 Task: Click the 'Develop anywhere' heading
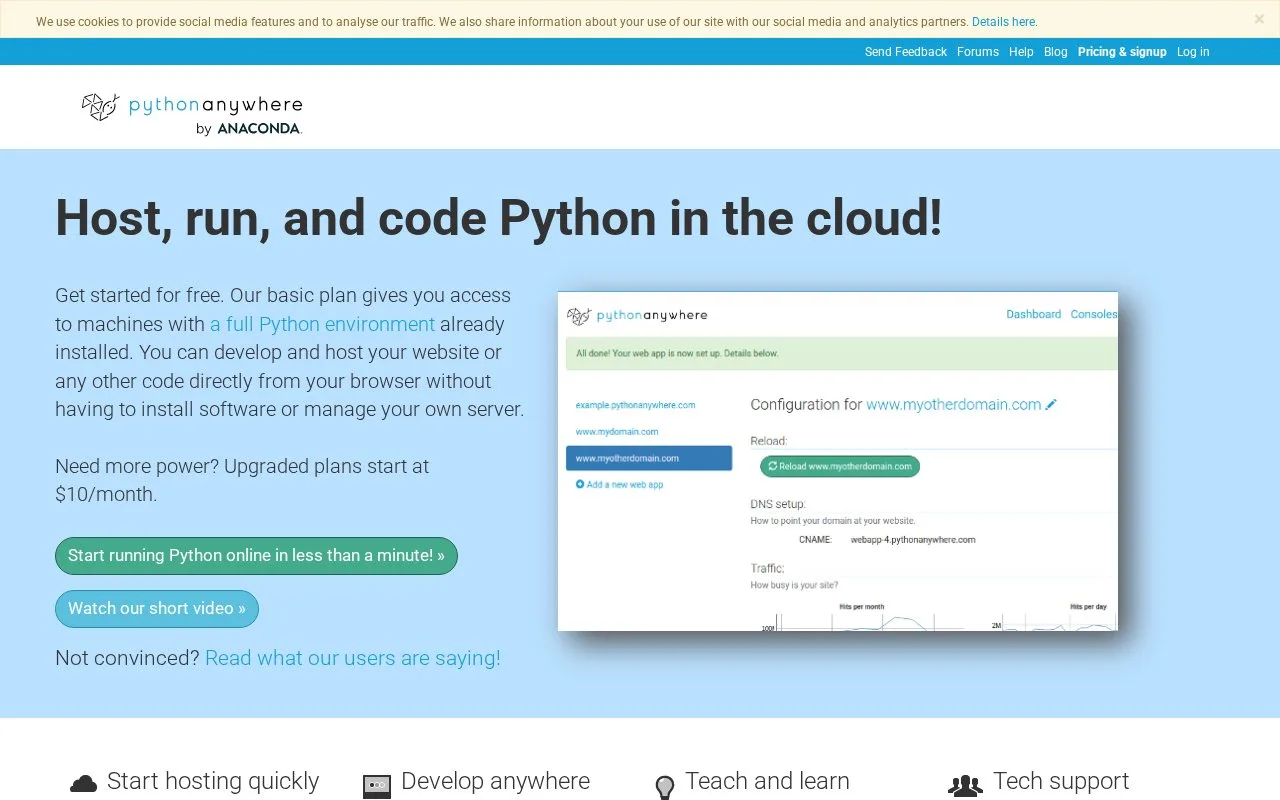495,781
